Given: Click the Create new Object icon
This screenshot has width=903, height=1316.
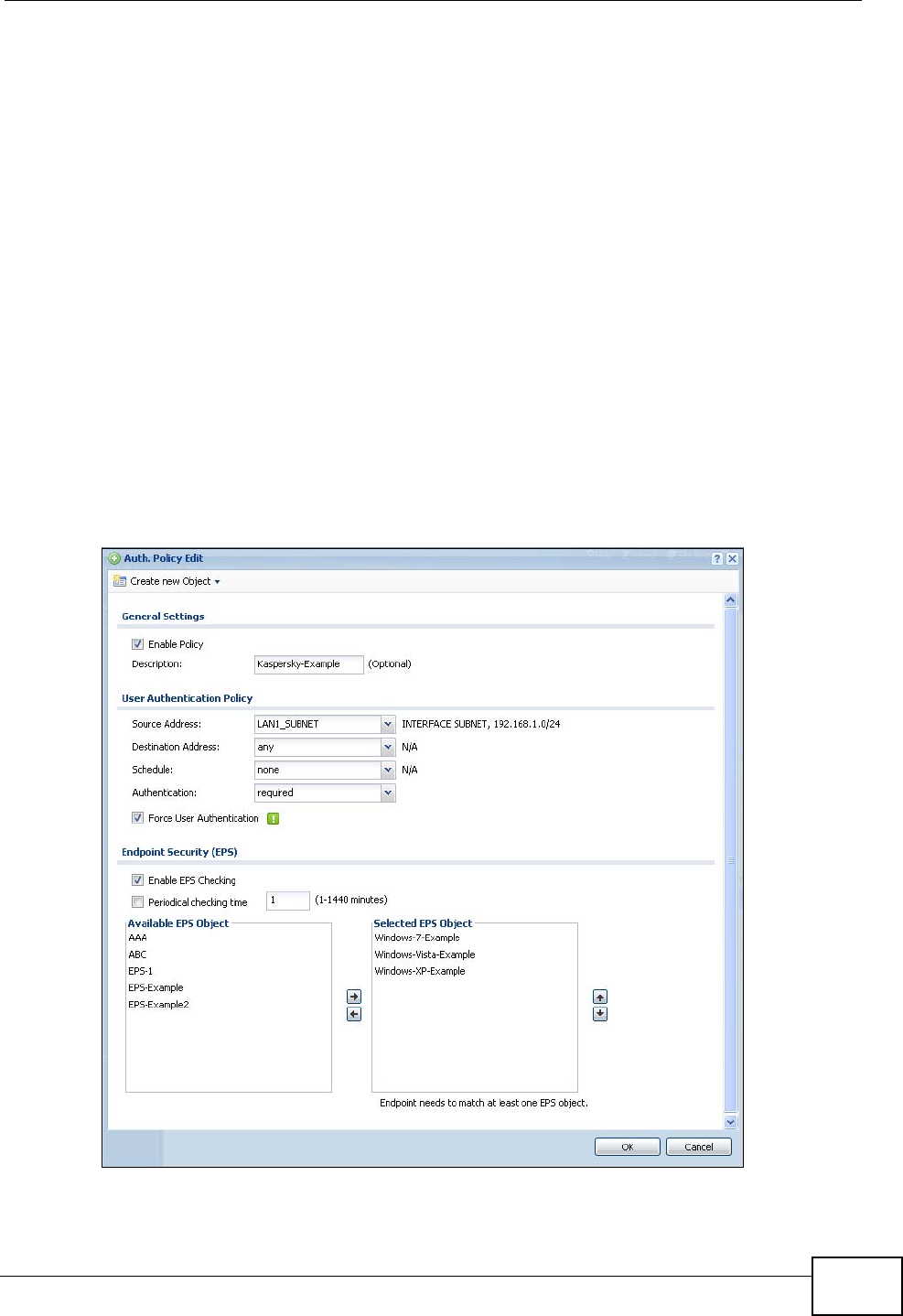Looking at the screenshot, I should (119, 581).
